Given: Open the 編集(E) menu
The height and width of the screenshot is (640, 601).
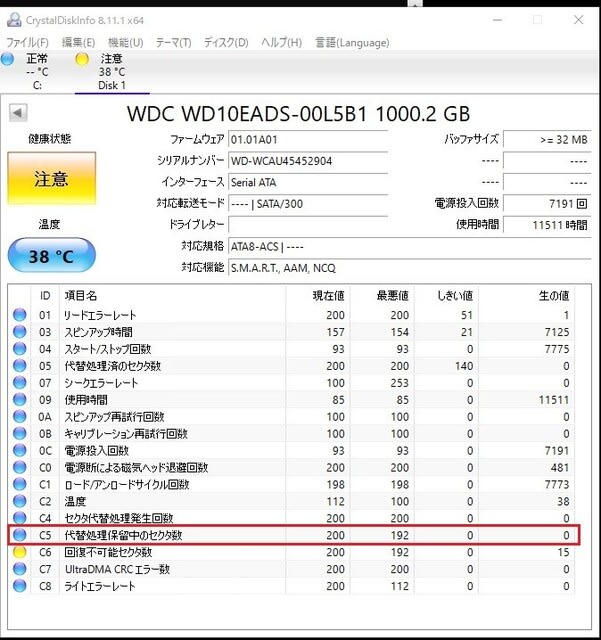Looking at the screenshot, I should tap(78, 42).
